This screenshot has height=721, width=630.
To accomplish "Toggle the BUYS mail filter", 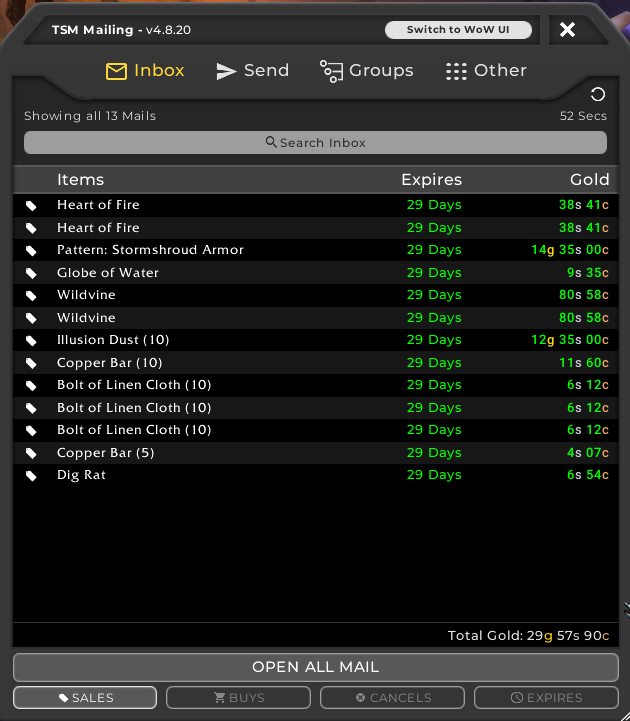I will [x=238, y=698].
